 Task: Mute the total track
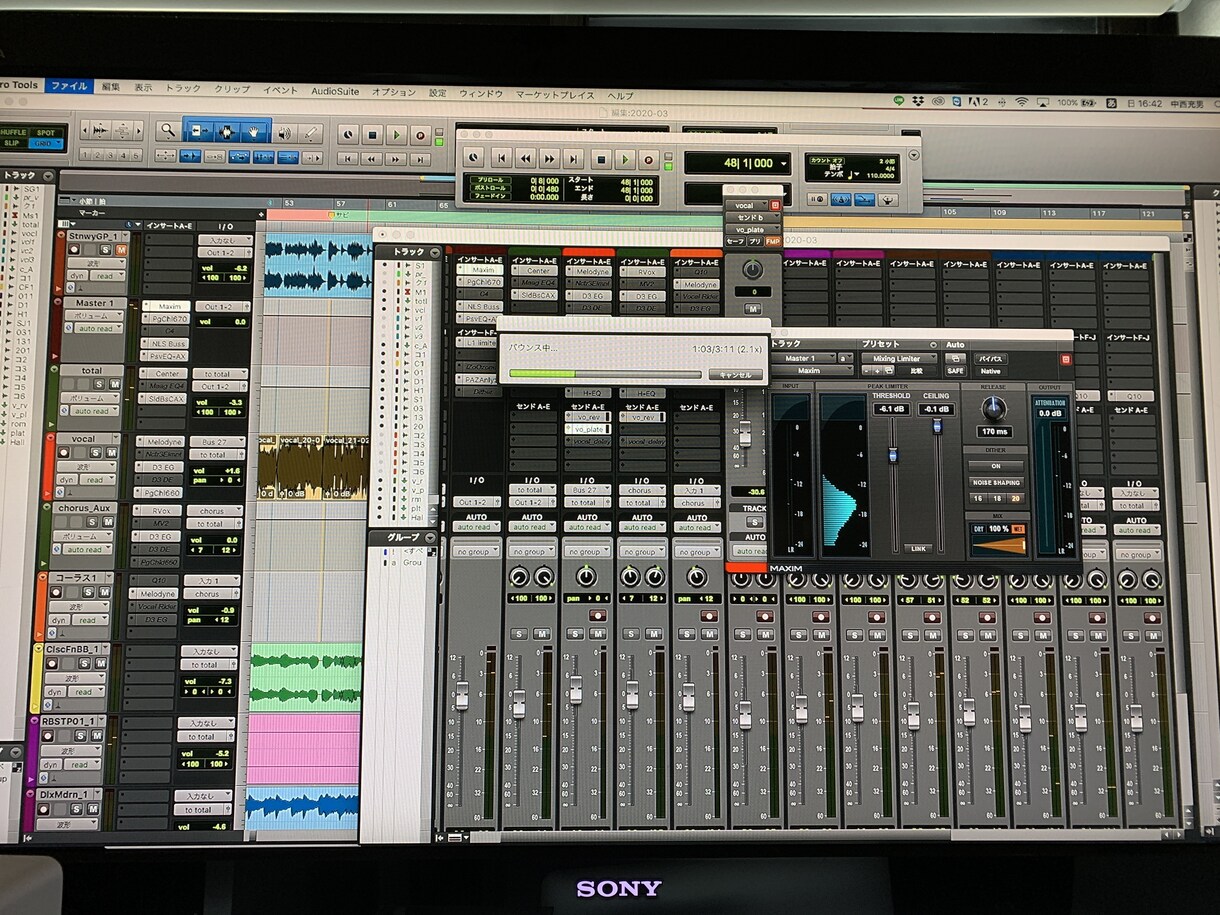click(x=115, y=384)
